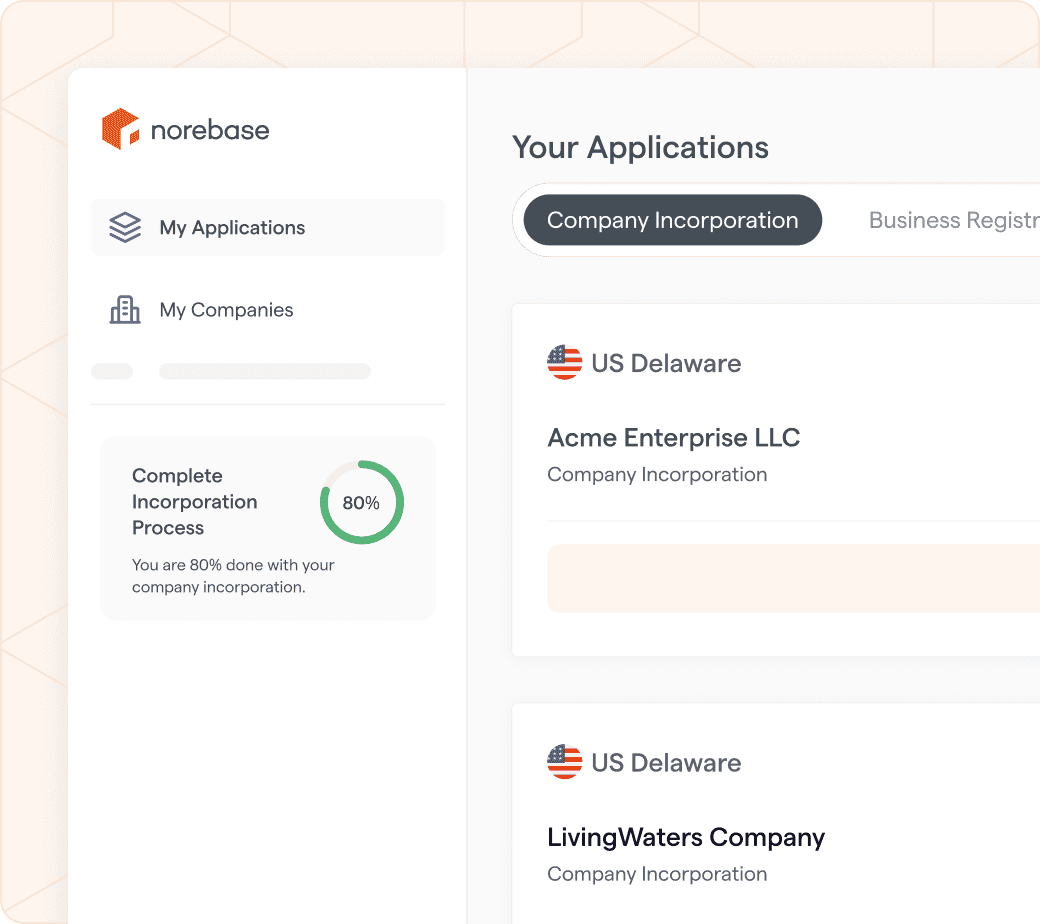
Task: Go to My Companies in the sidebar
Action: [226, 310]
